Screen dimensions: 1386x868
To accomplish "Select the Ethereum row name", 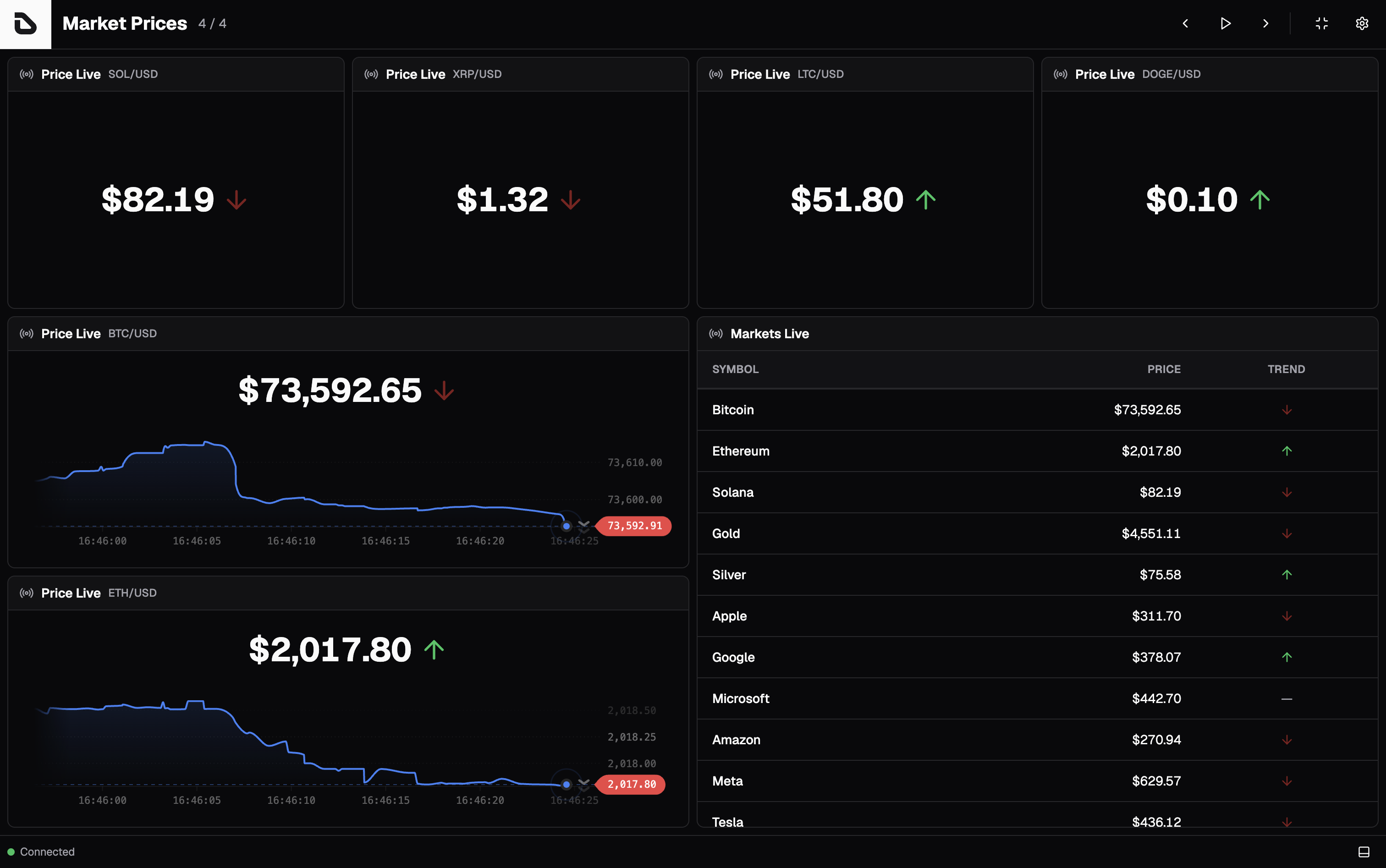I will coord(741,451).
